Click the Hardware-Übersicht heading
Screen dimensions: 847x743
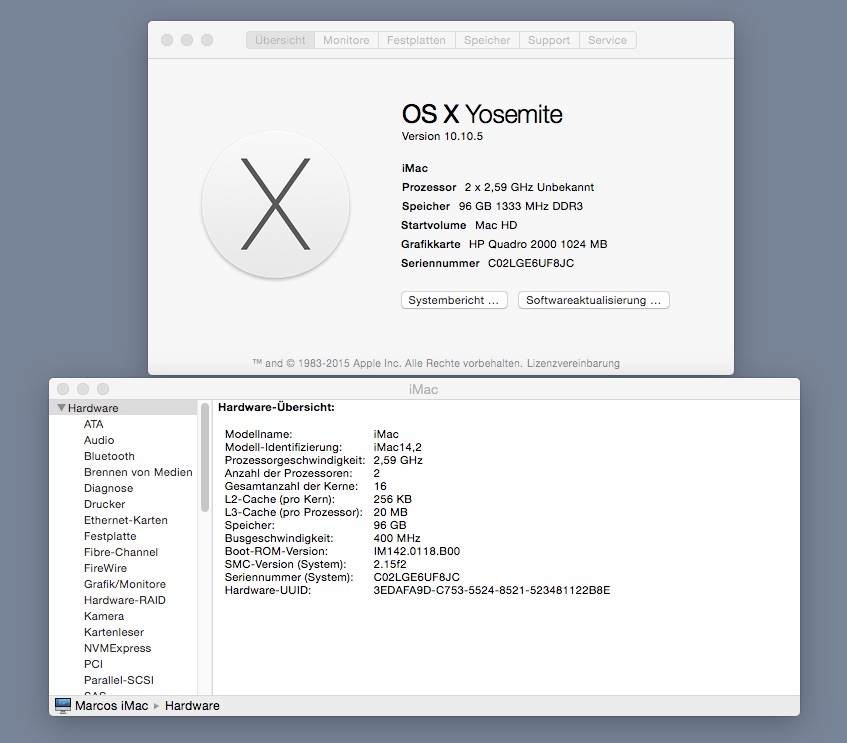click(276, 407)
